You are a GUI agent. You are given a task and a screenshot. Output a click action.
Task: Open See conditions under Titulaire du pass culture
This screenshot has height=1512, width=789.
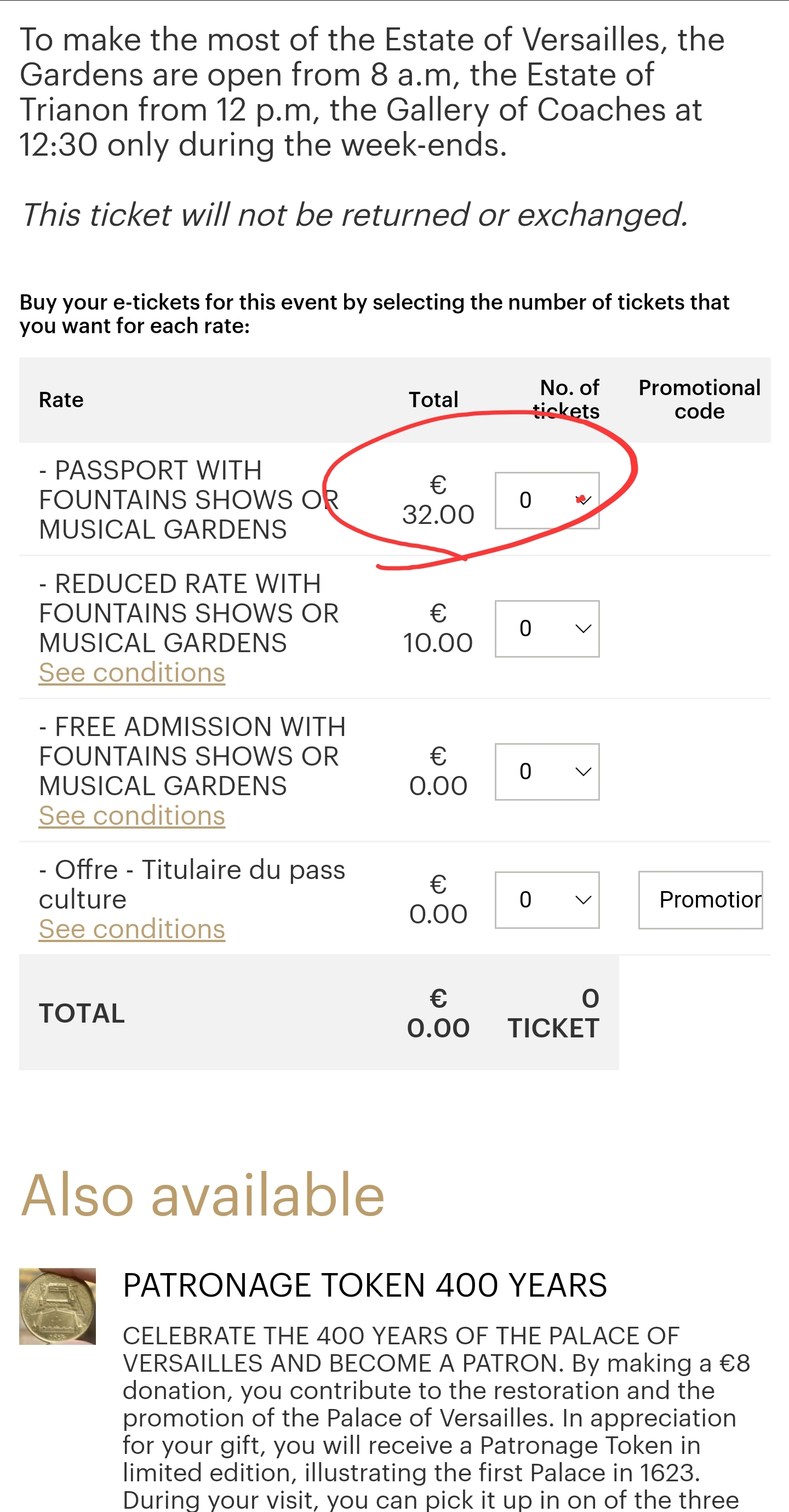pos(131,929)
